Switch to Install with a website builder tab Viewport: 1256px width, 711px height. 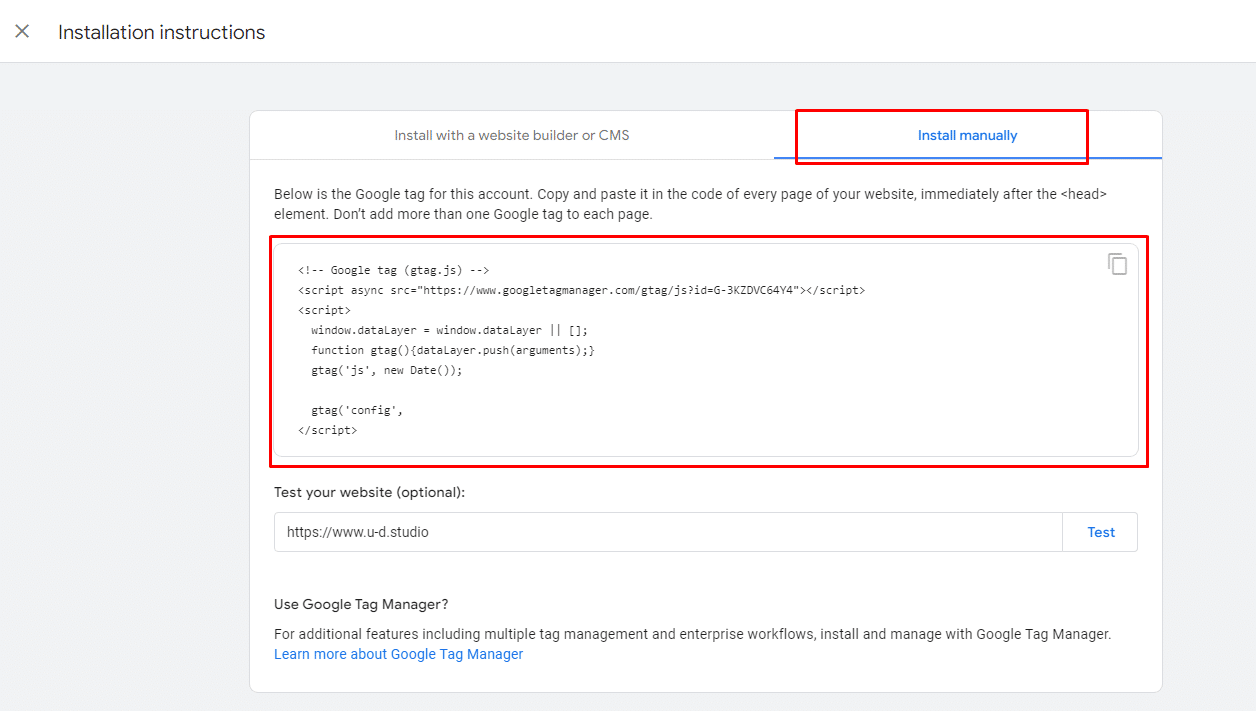[512, 135]
